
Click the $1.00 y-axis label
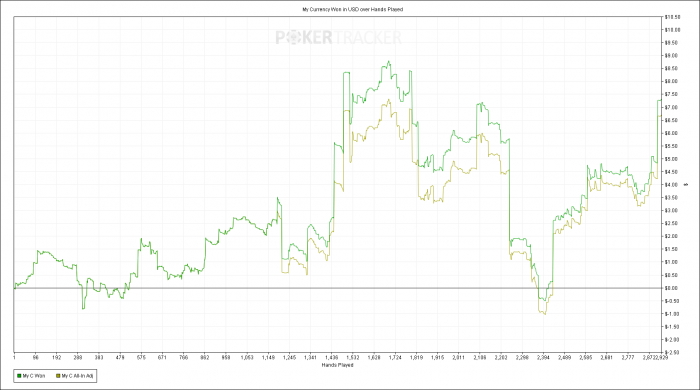click(x=672, y=262)
